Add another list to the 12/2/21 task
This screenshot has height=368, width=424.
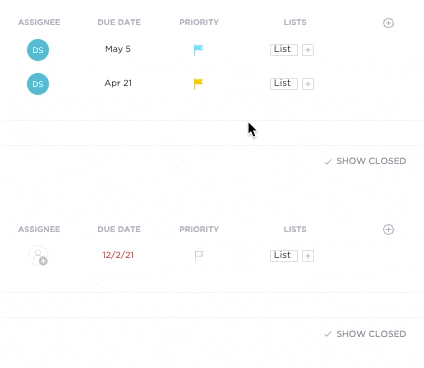click(x=308, y=256)
